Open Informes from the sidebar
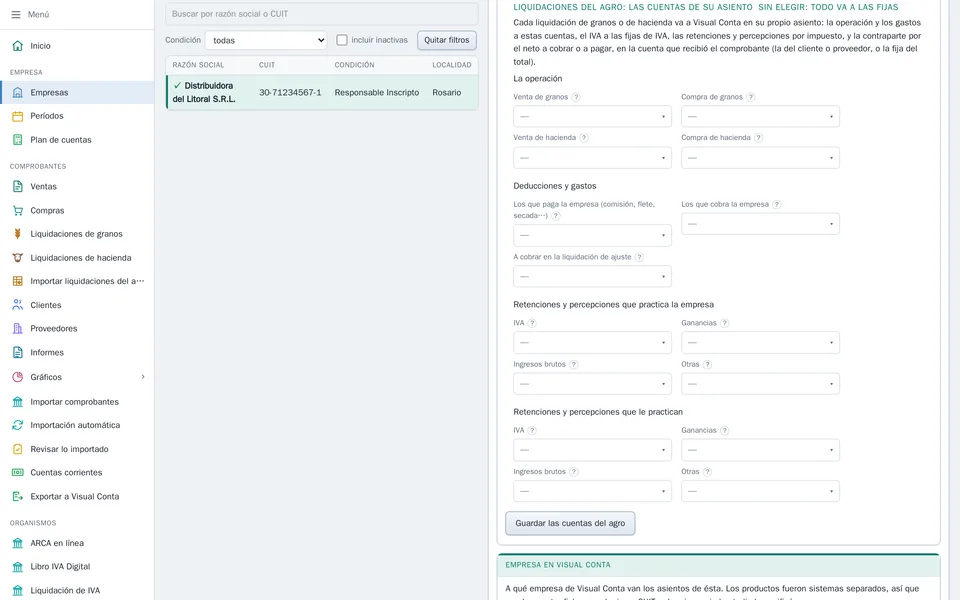Viewport: 960px width, 600px height. (x=77, y=353)
